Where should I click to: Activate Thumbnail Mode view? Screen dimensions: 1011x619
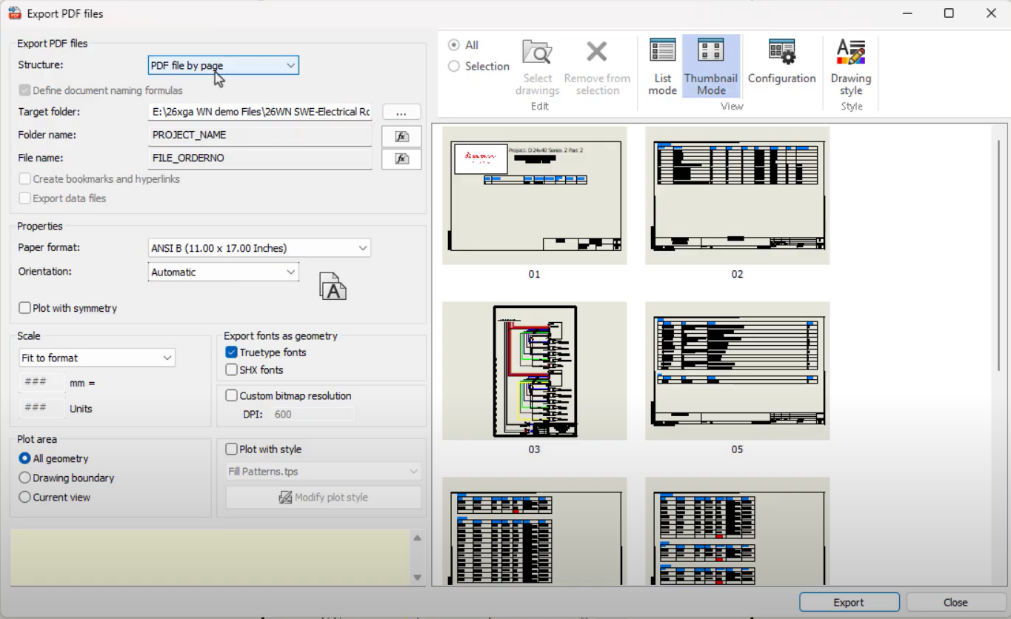tap(711, 66)
